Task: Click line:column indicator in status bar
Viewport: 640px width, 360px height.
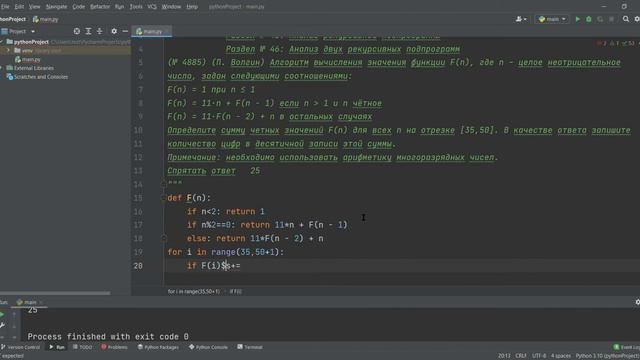Action: [x=504, y=356]
